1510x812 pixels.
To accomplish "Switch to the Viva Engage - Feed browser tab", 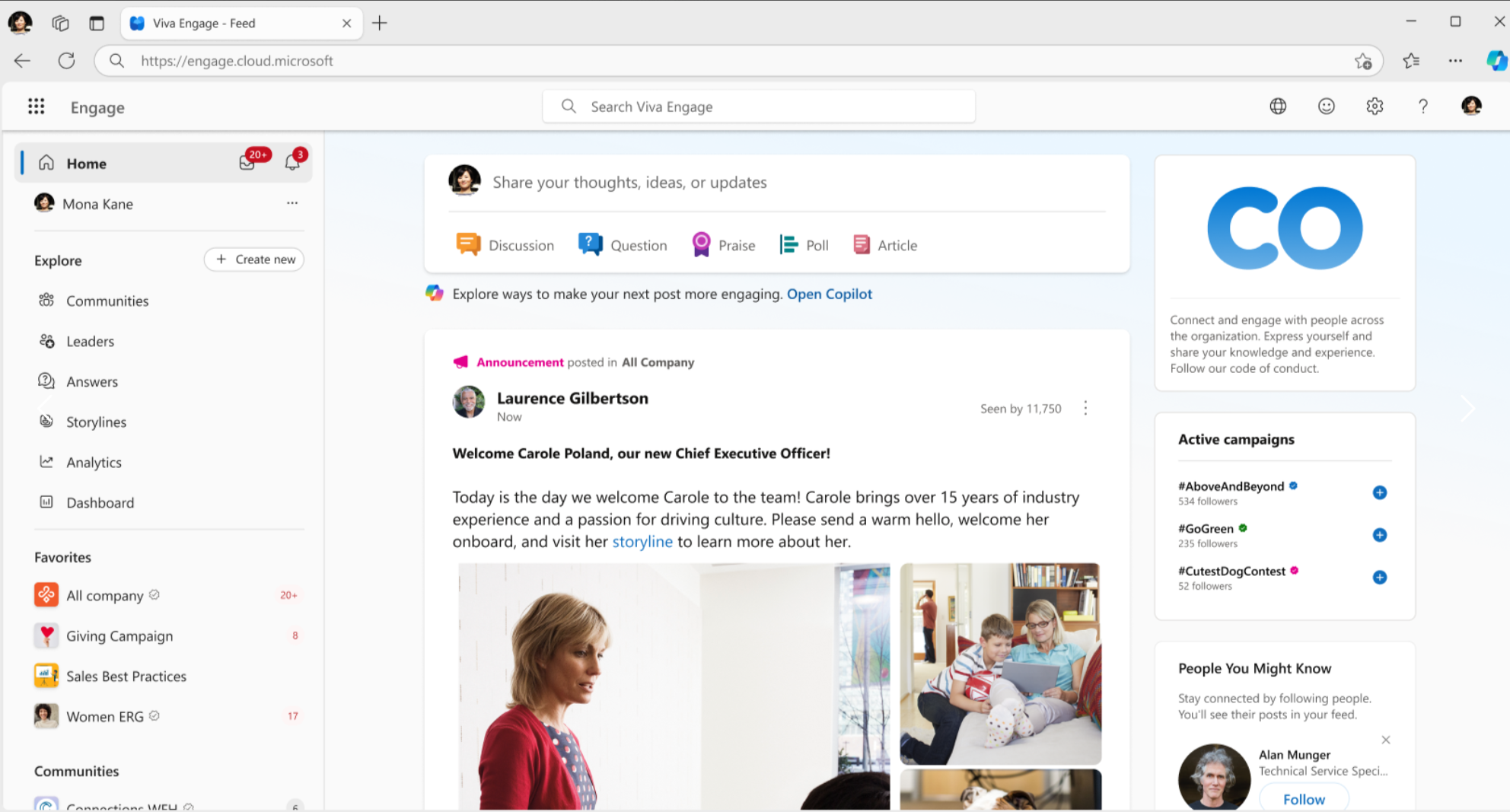I will pos(228,23).
